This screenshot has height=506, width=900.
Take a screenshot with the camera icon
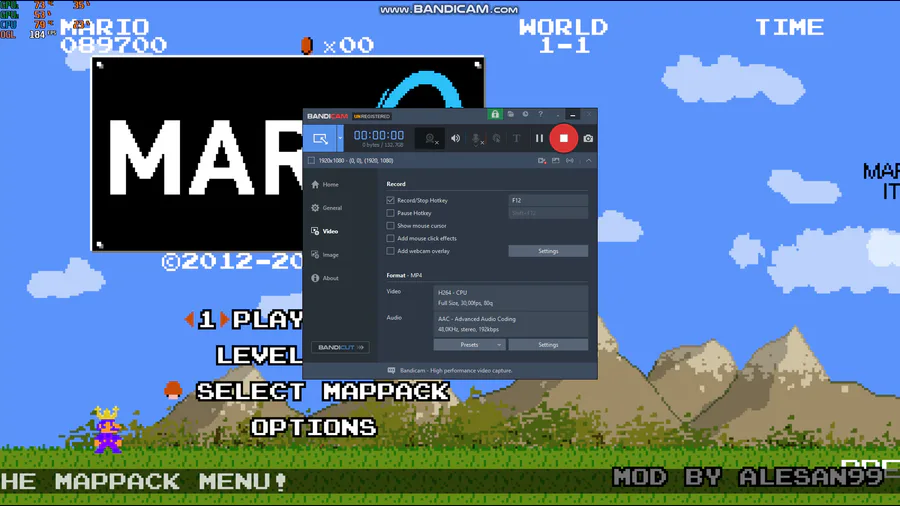[x=588, y=138]
